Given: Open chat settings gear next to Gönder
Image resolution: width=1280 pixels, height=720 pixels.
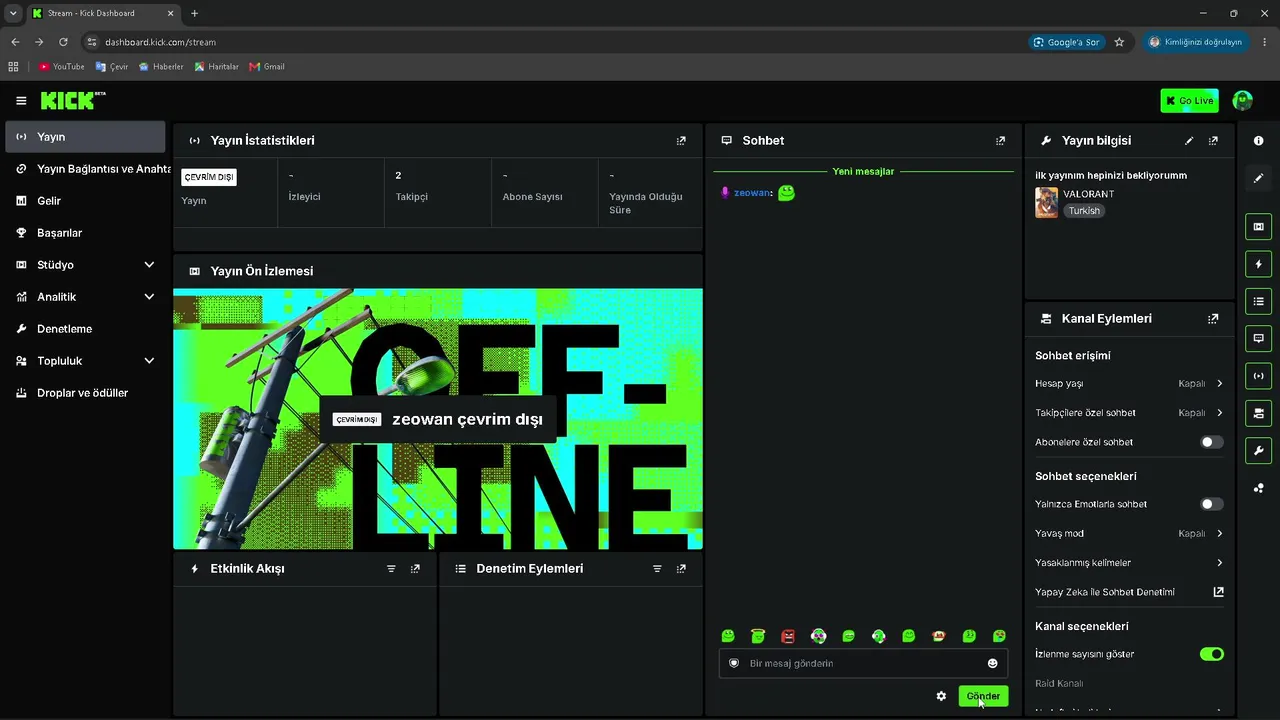Looking at the screenshot, I should (941, 696).
